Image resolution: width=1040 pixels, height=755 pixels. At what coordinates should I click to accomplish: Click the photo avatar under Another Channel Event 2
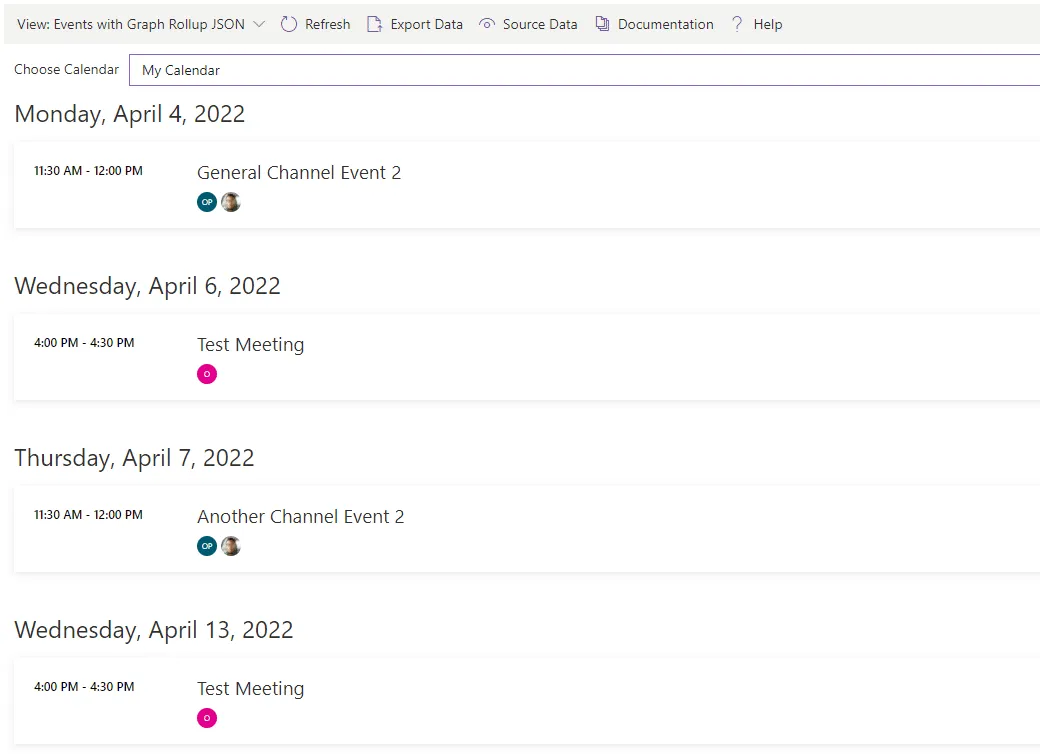pyautogui.click(x=231, y=546)
